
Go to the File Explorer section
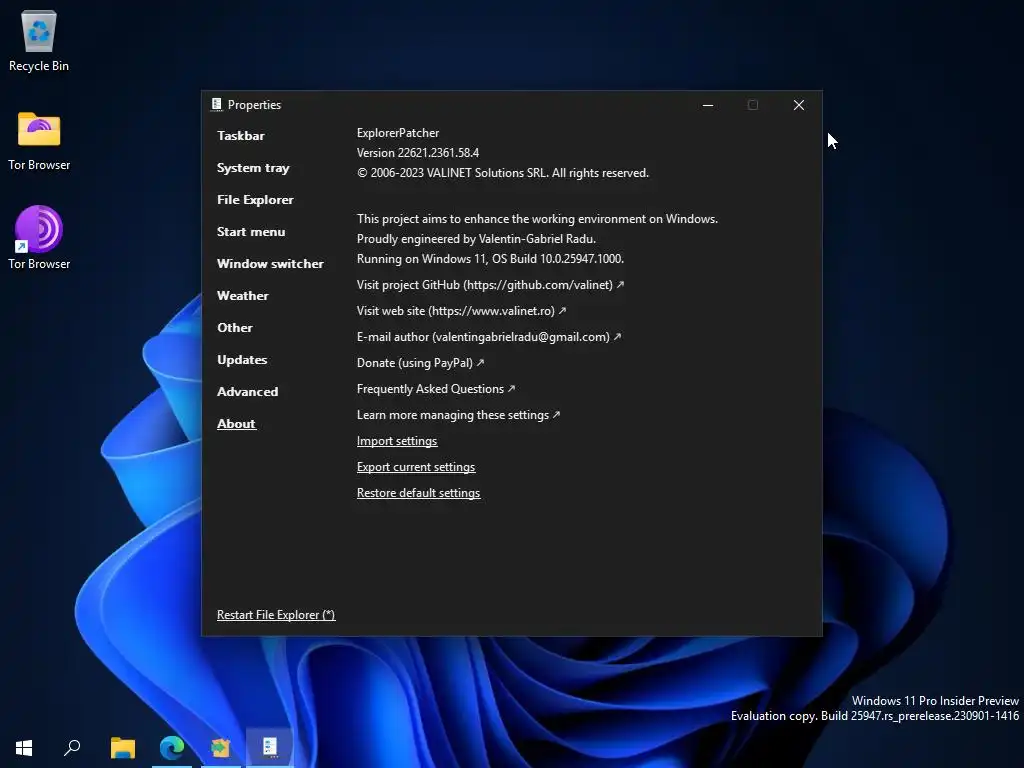click(x=255, y=200)
